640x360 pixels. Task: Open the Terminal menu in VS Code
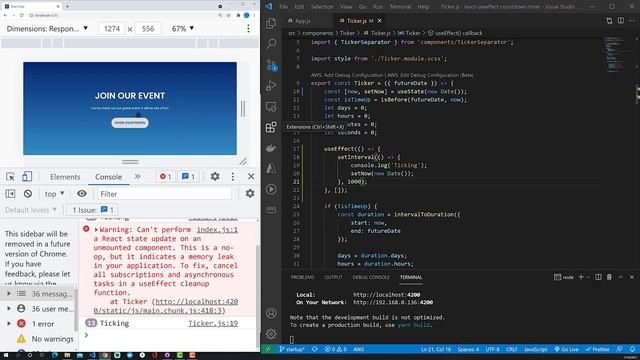point(400,7)
